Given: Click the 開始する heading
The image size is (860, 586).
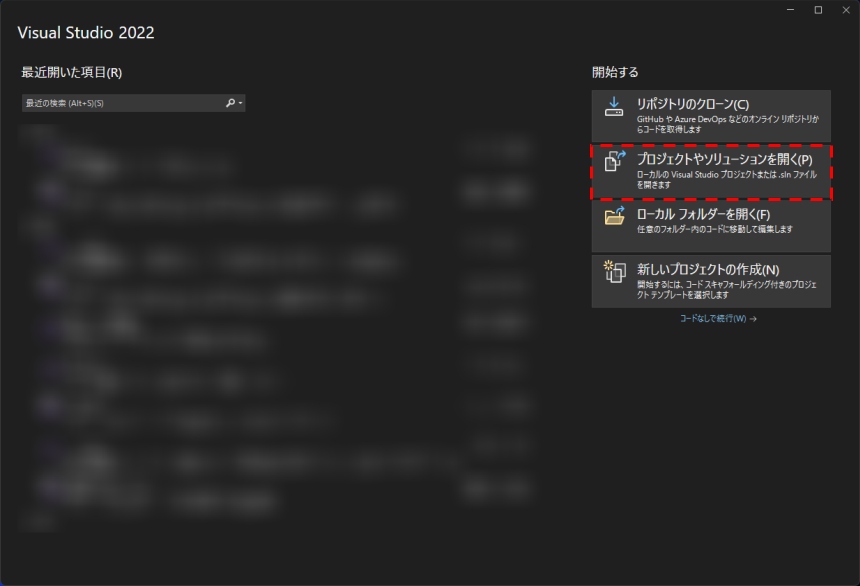Looking at the screenshot, I should 615,72.
